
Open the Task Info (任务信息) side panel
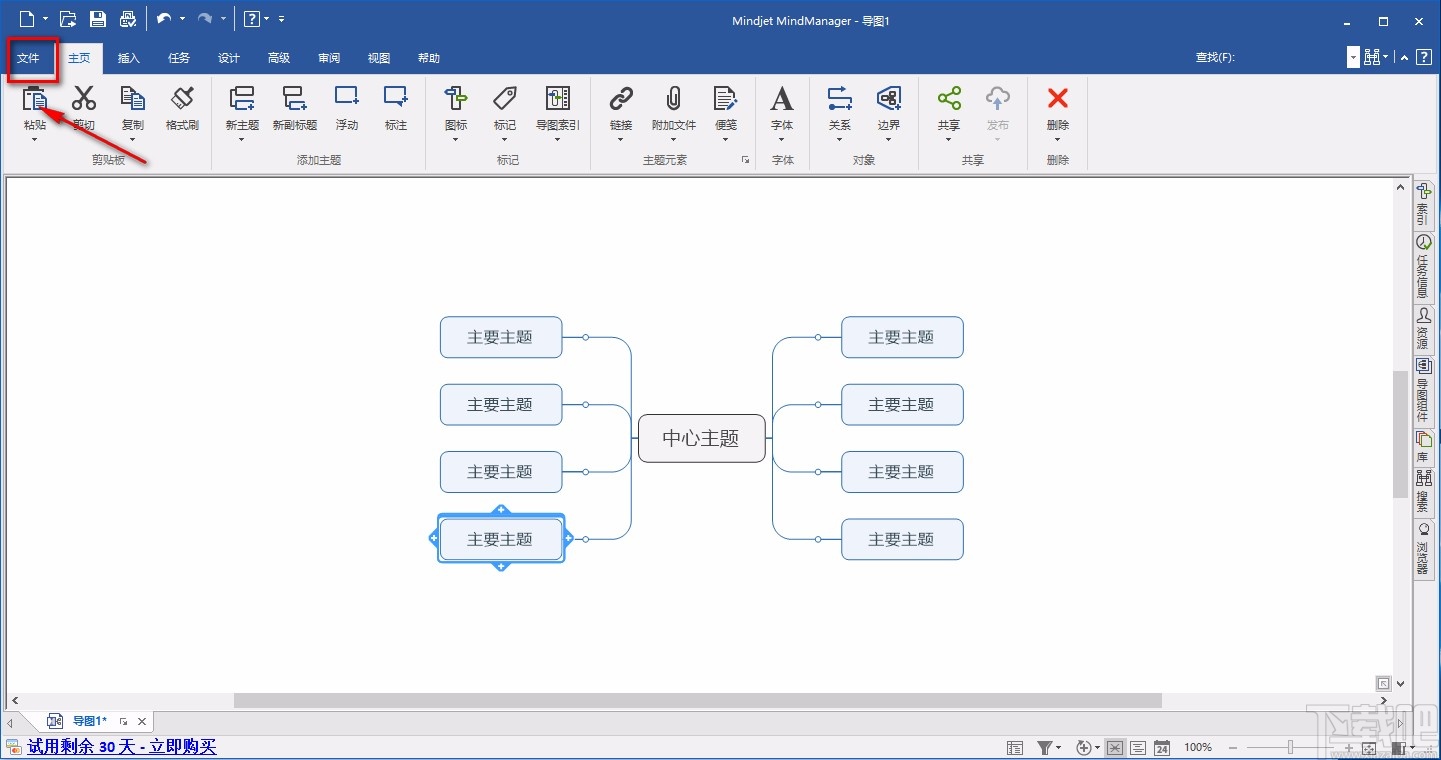click(x=1423, y=266)
